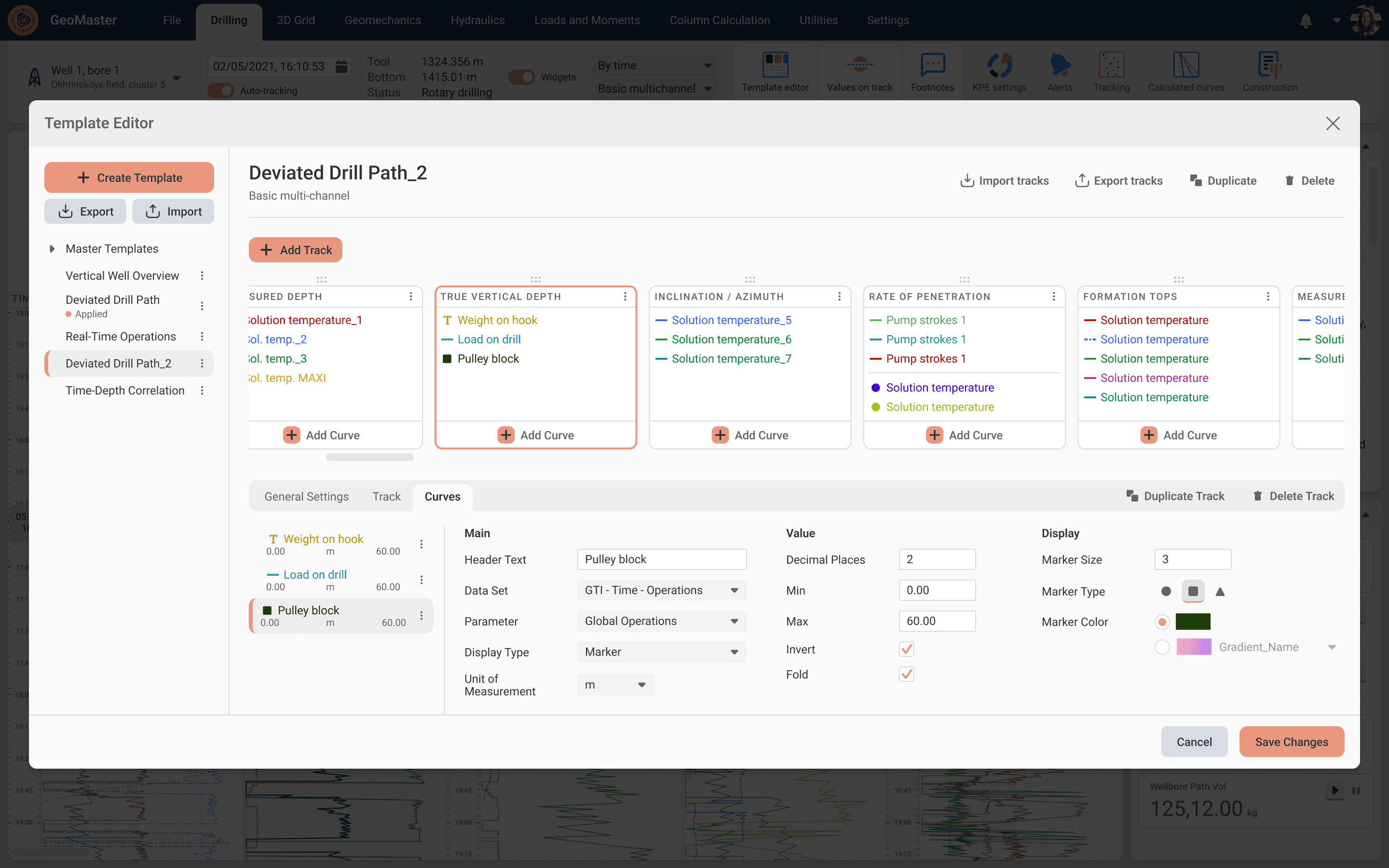Click the Import tracks icon

pos(967,180)
